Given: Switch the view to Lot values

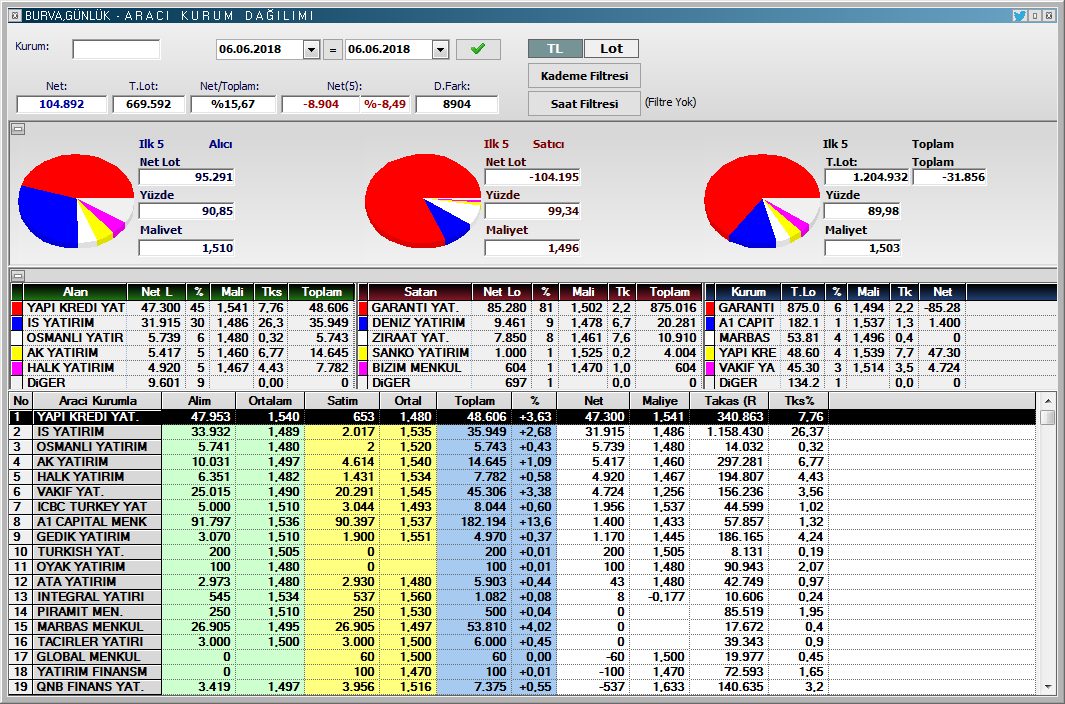Looking at the screenshot, I should click(x=611, y=49).
